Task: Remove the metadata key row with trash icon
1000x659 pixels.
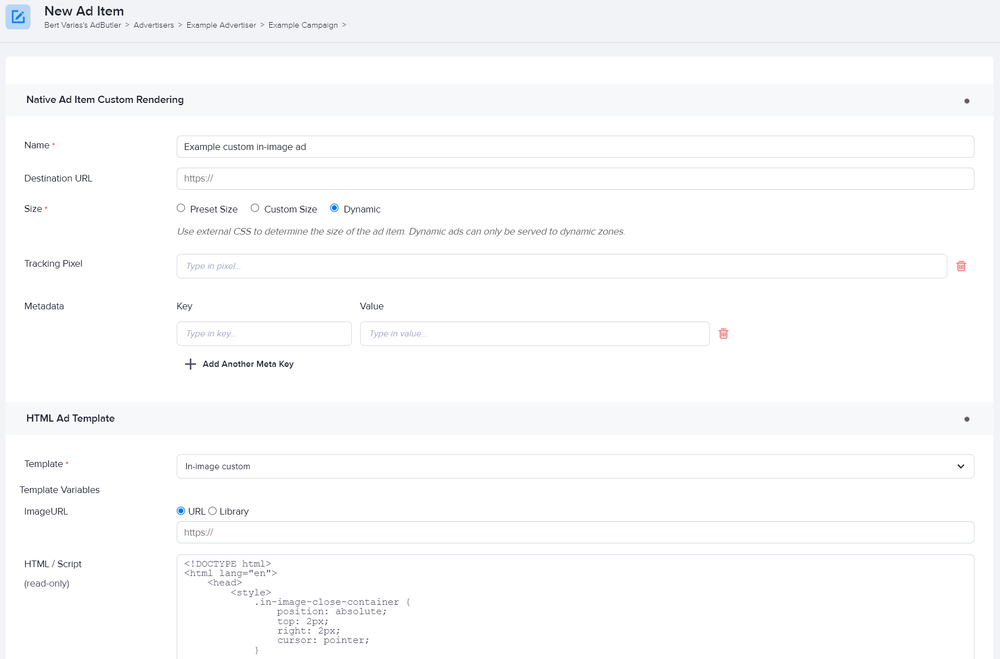Action: tap(723, 334)
